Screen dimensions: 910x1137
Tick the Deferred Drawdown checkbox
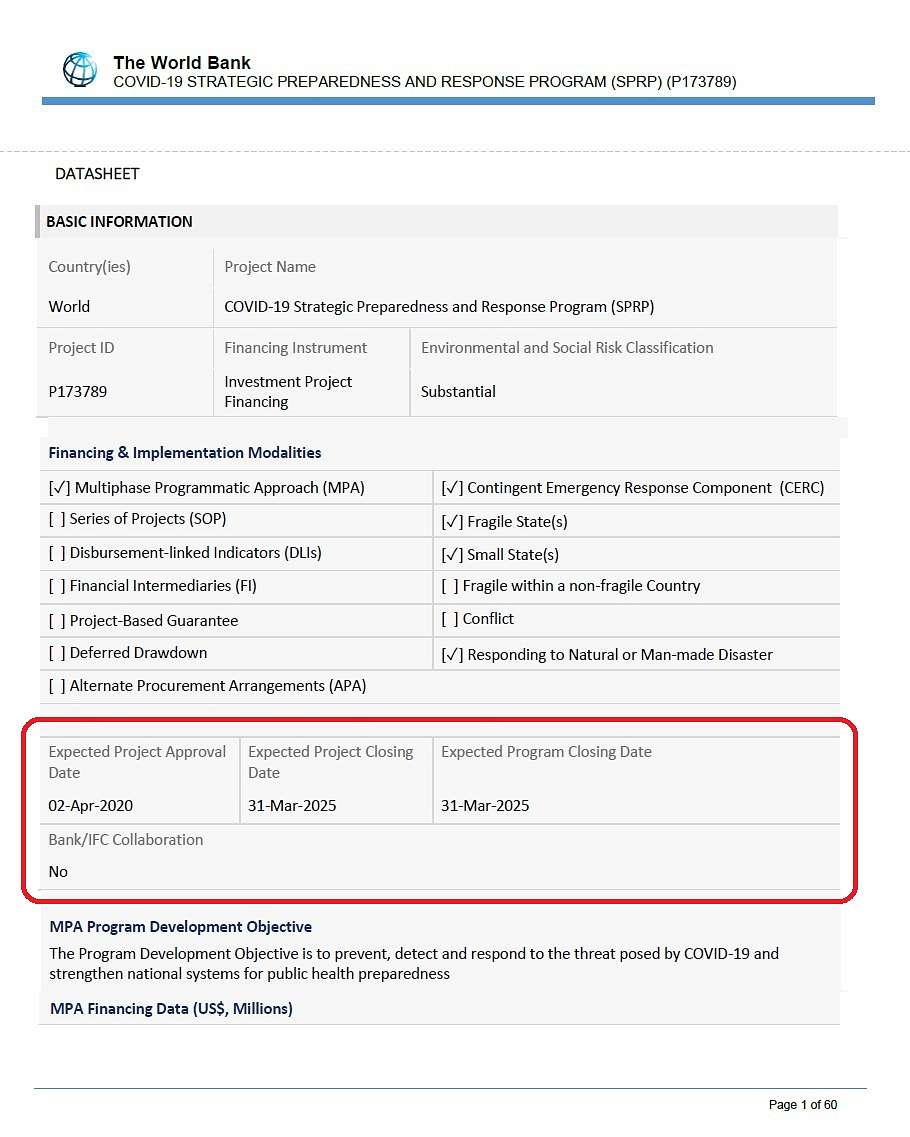click(x=57, y=653)
